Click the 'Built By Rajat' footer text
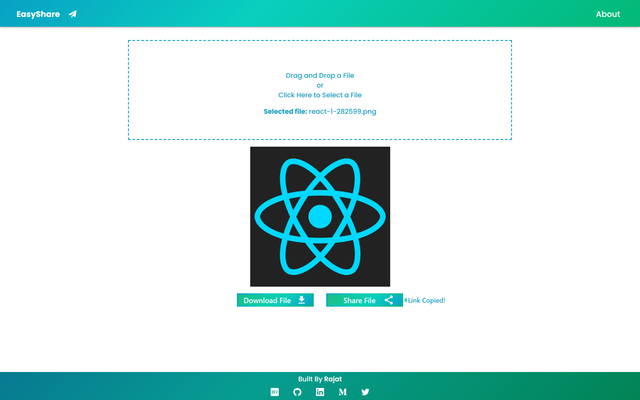 point(320,379)
